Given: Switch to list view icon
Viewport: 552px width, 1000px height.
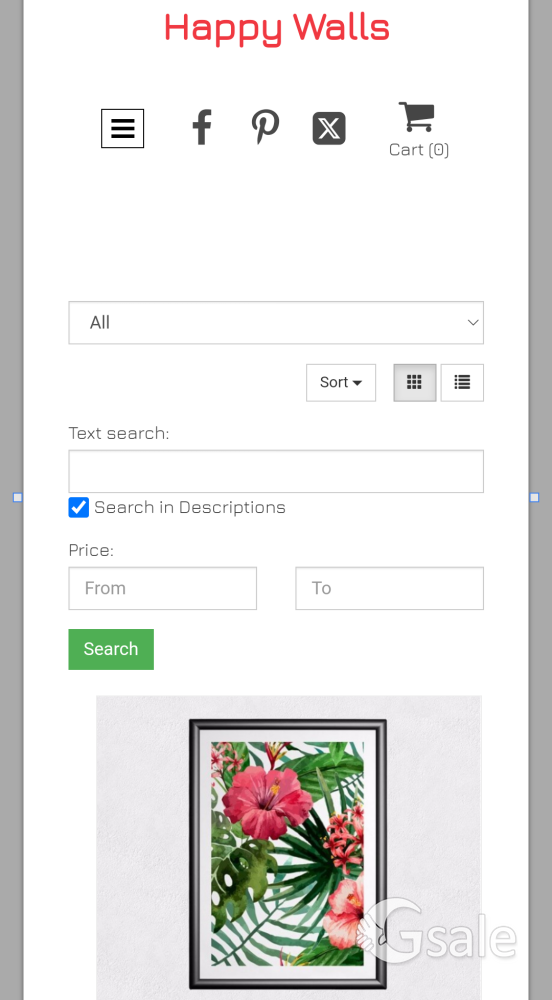Looking at the screenshot, I should (462, 383).
